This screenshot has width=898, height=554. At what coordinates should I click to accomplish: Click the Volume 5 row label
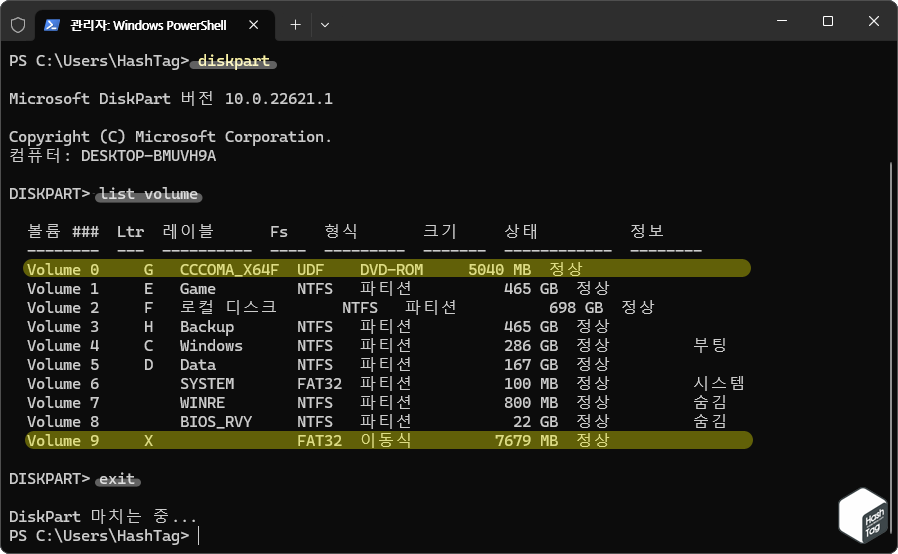click(63, 364)
